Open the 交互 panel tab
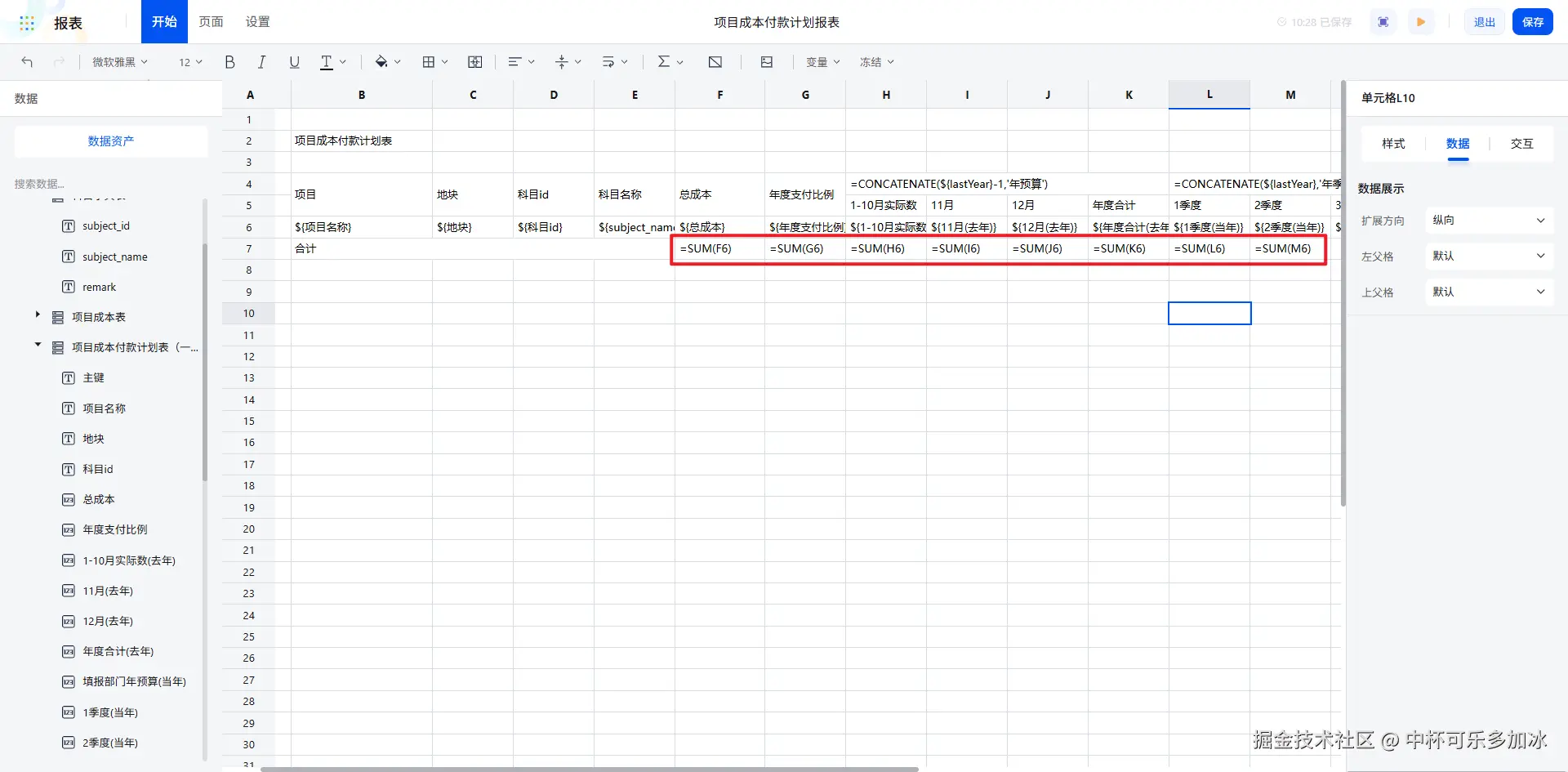This screenshot has height=772, width=1568. coord(1522,144)
